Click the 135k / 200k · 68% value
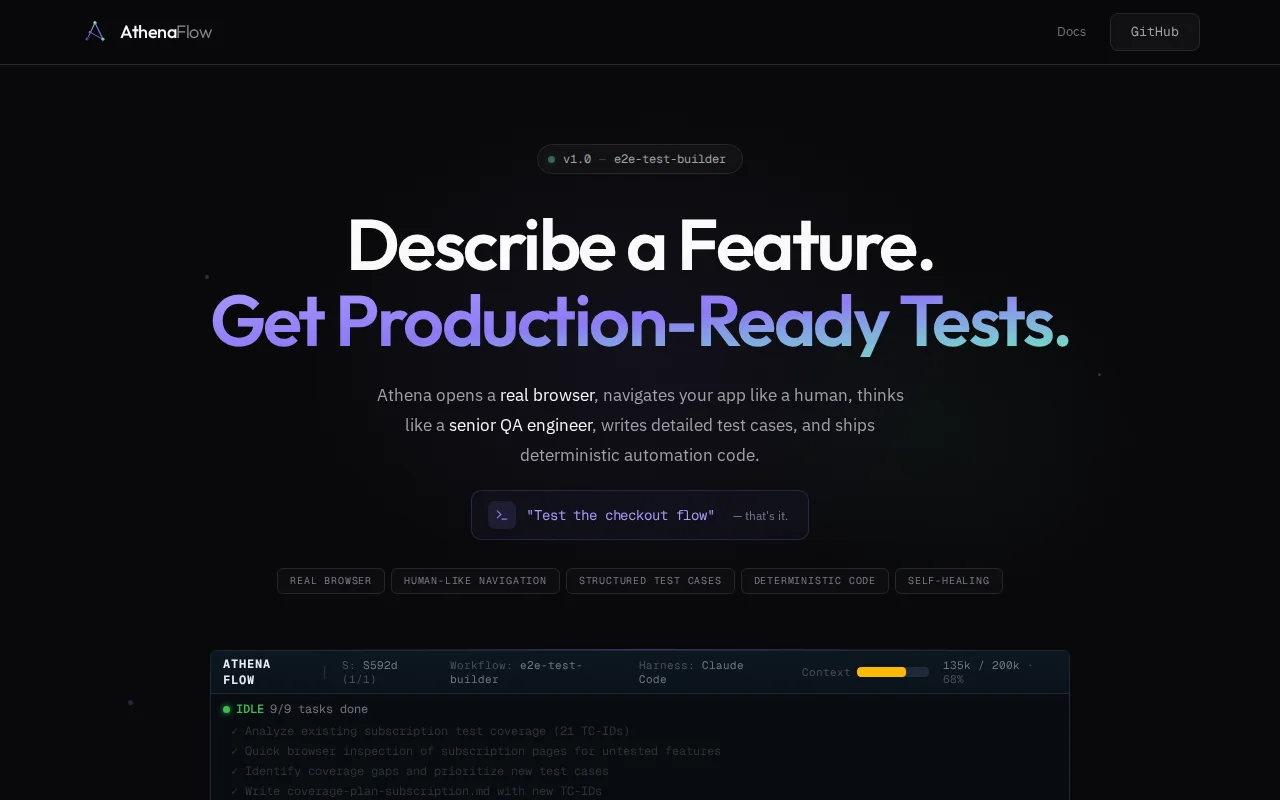 click(x=988, y=672)
